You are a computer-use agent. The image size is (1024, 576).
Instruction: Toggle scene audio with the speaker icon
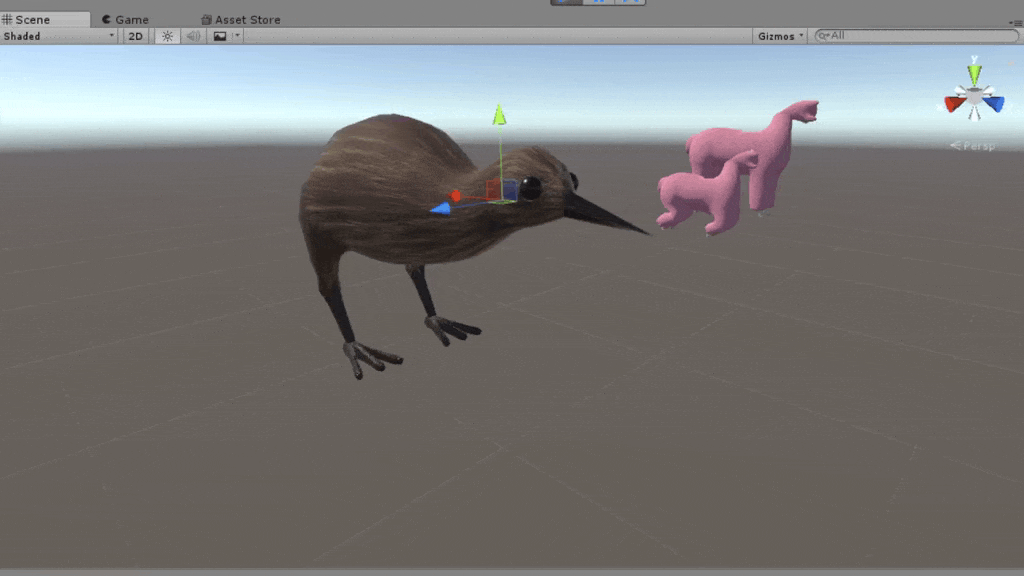(x=193, y=36)
